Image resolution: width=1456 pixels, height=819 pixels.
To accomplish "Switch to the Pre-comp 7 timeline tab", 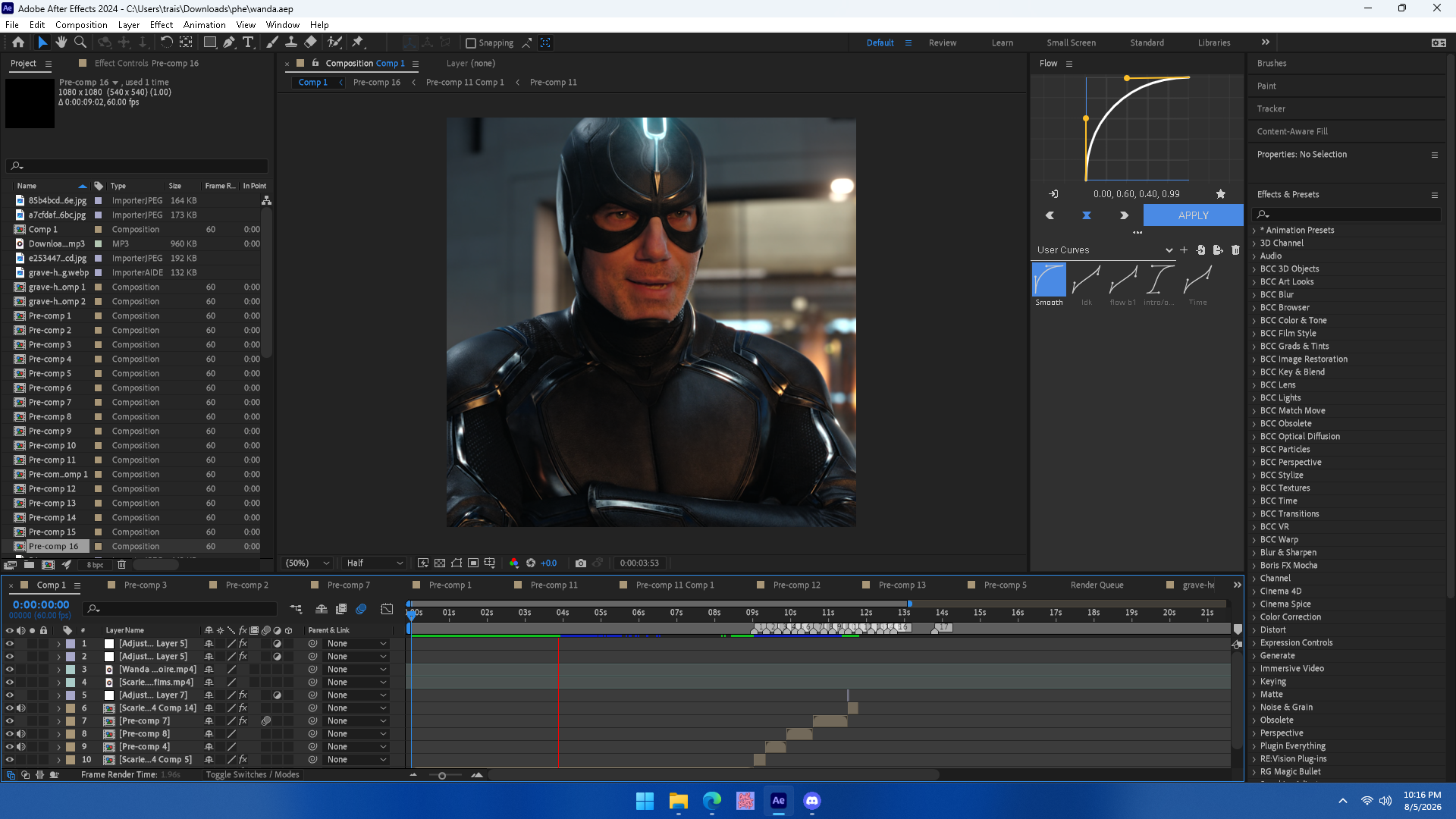I will coord(348,585).
